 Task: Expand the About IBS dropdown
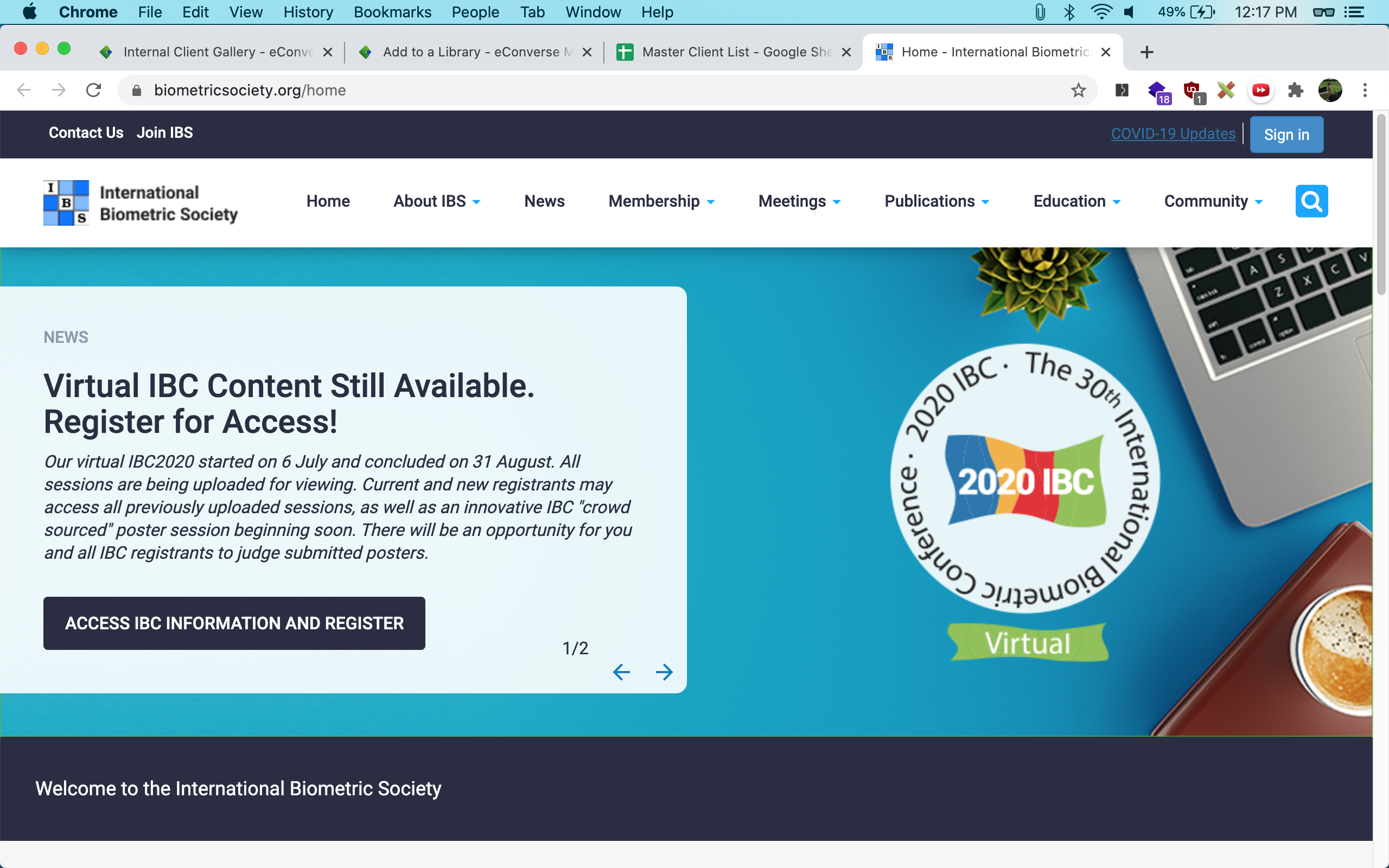coord(436,201)
